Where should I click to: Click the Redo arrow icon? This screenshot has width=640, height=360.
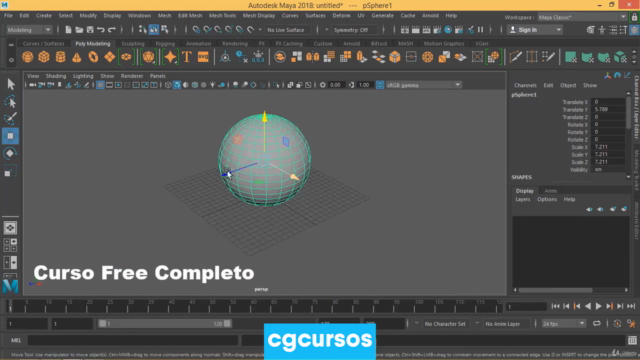click(111, 30)
